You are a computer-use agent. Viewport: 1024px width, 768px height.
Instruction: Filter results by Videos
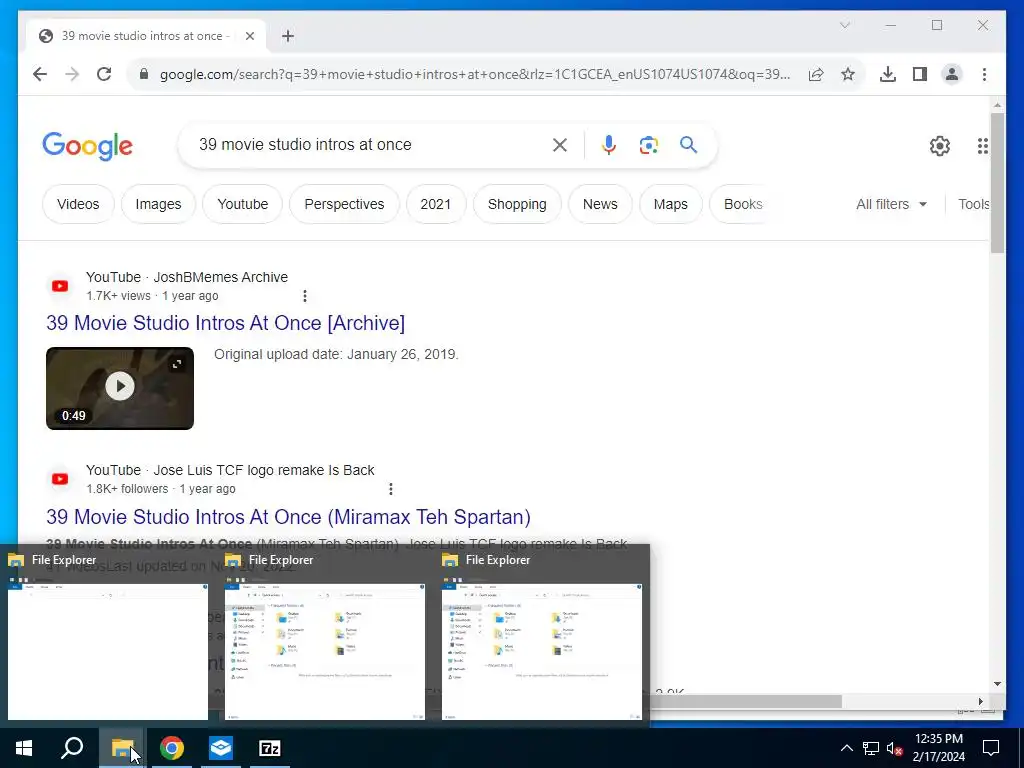click(78, 204)
